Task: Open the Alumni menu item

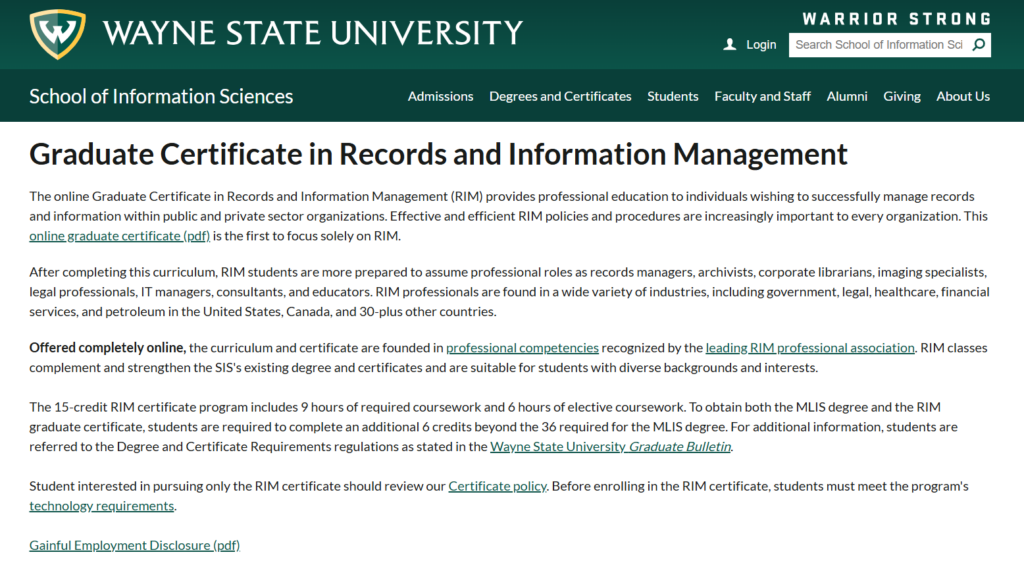Action: coord(847,96)
